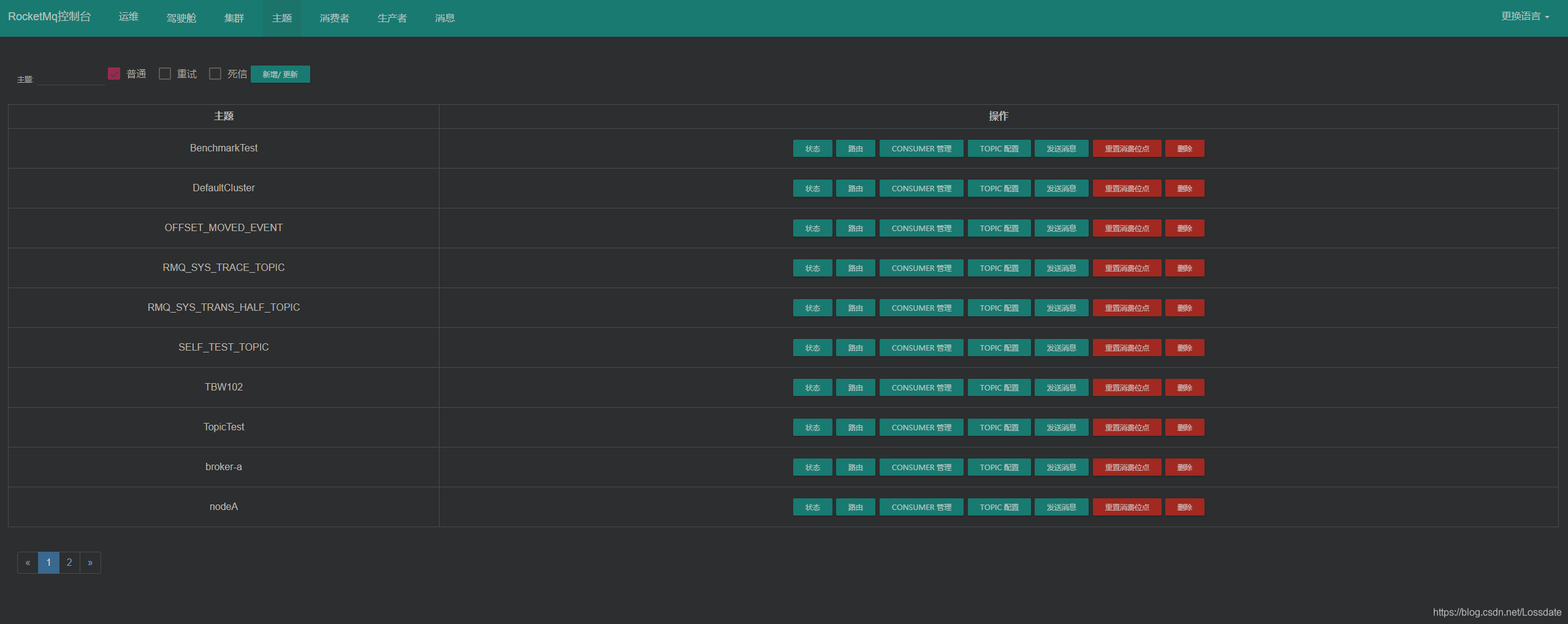
Task: Click 删除 for BenchmarkTest
Action: (1185, 148)
